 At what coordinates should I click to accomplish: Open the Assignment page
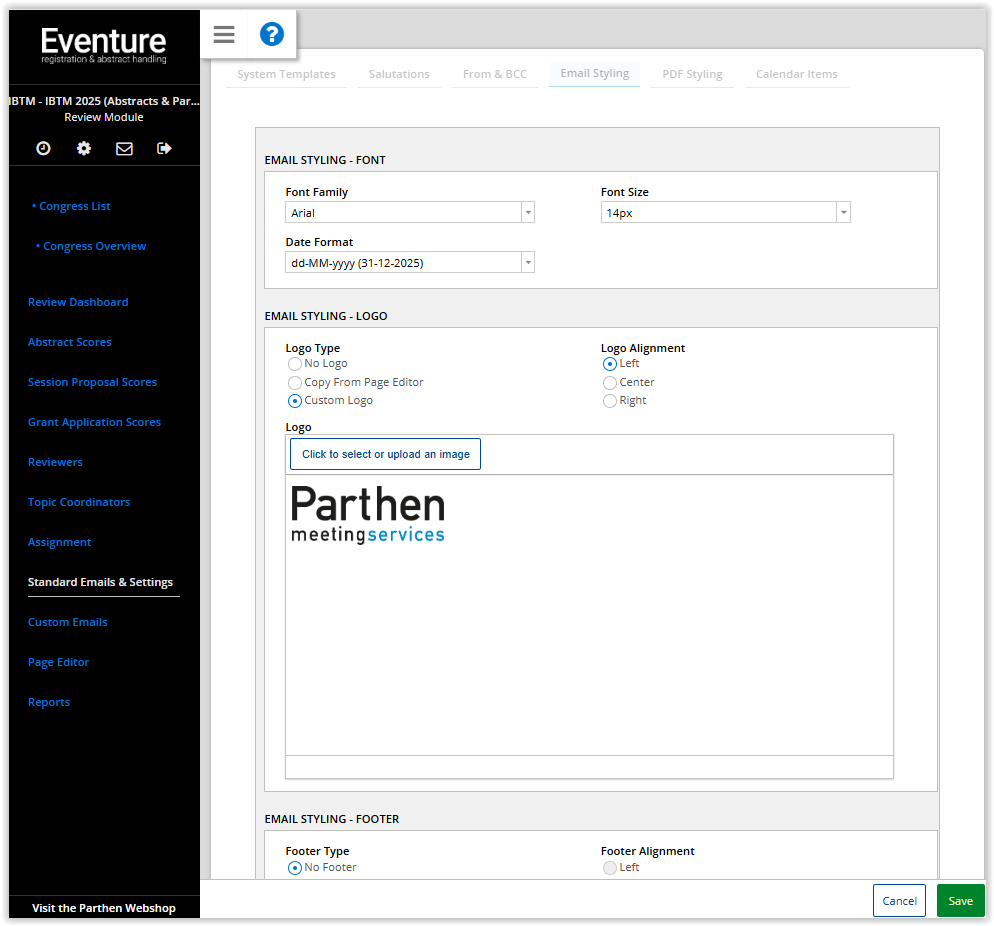tap(60, 543)
